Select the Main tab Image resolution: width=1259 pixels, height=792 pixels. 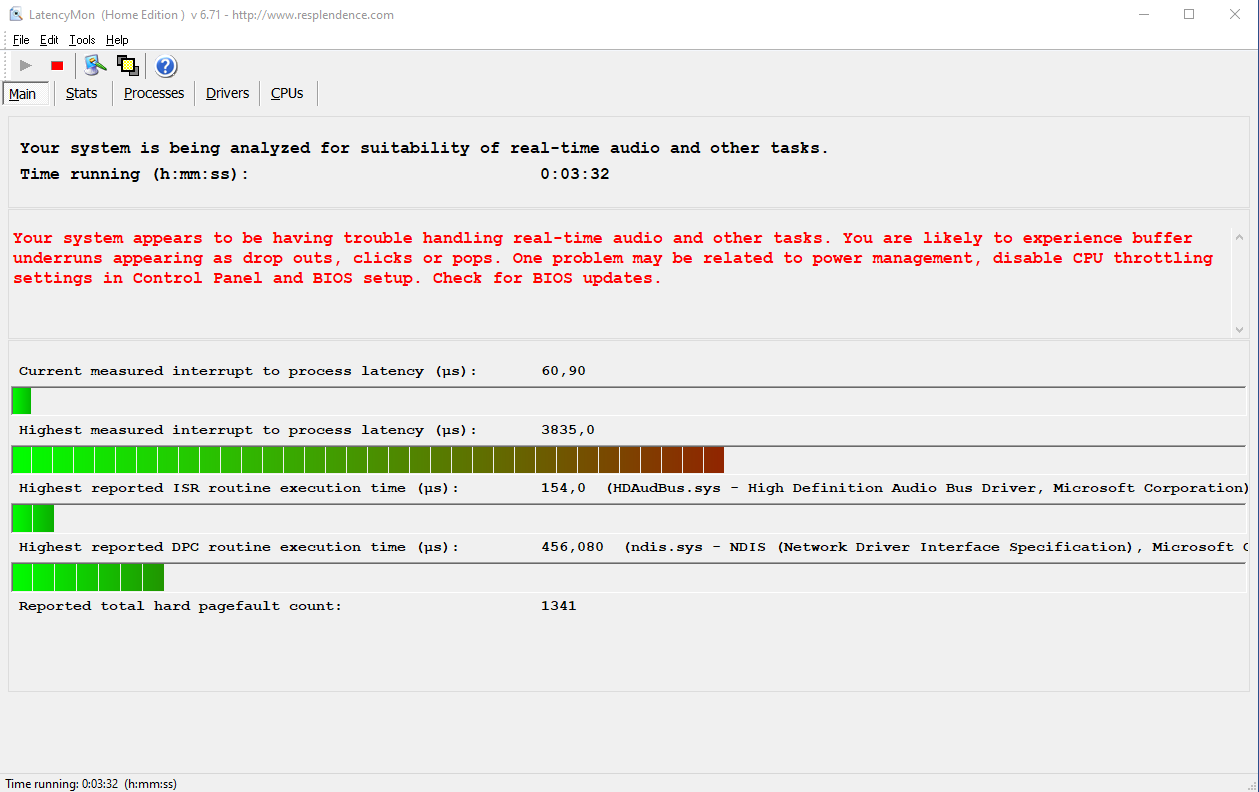pos(25,94)
